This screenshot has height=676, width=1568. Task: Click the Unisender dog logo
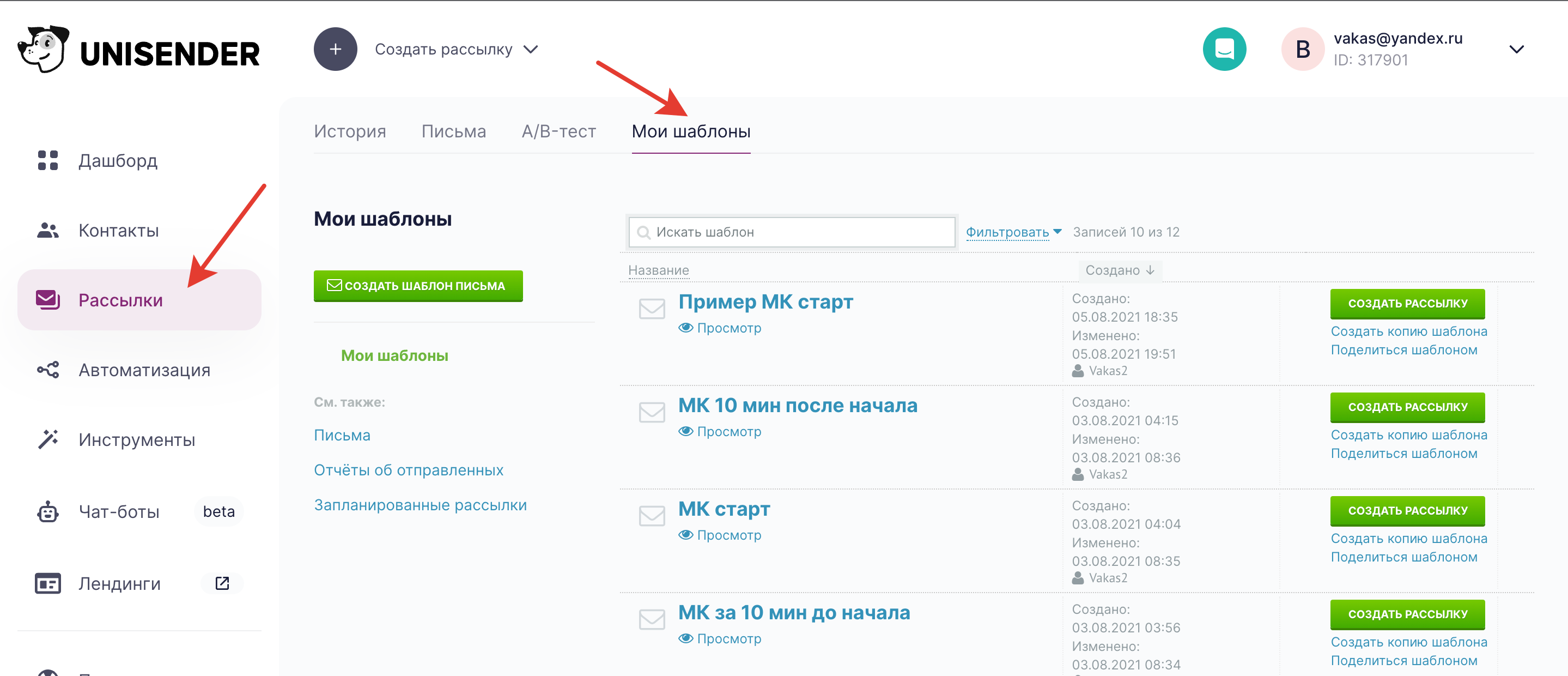tap(43, 49)
